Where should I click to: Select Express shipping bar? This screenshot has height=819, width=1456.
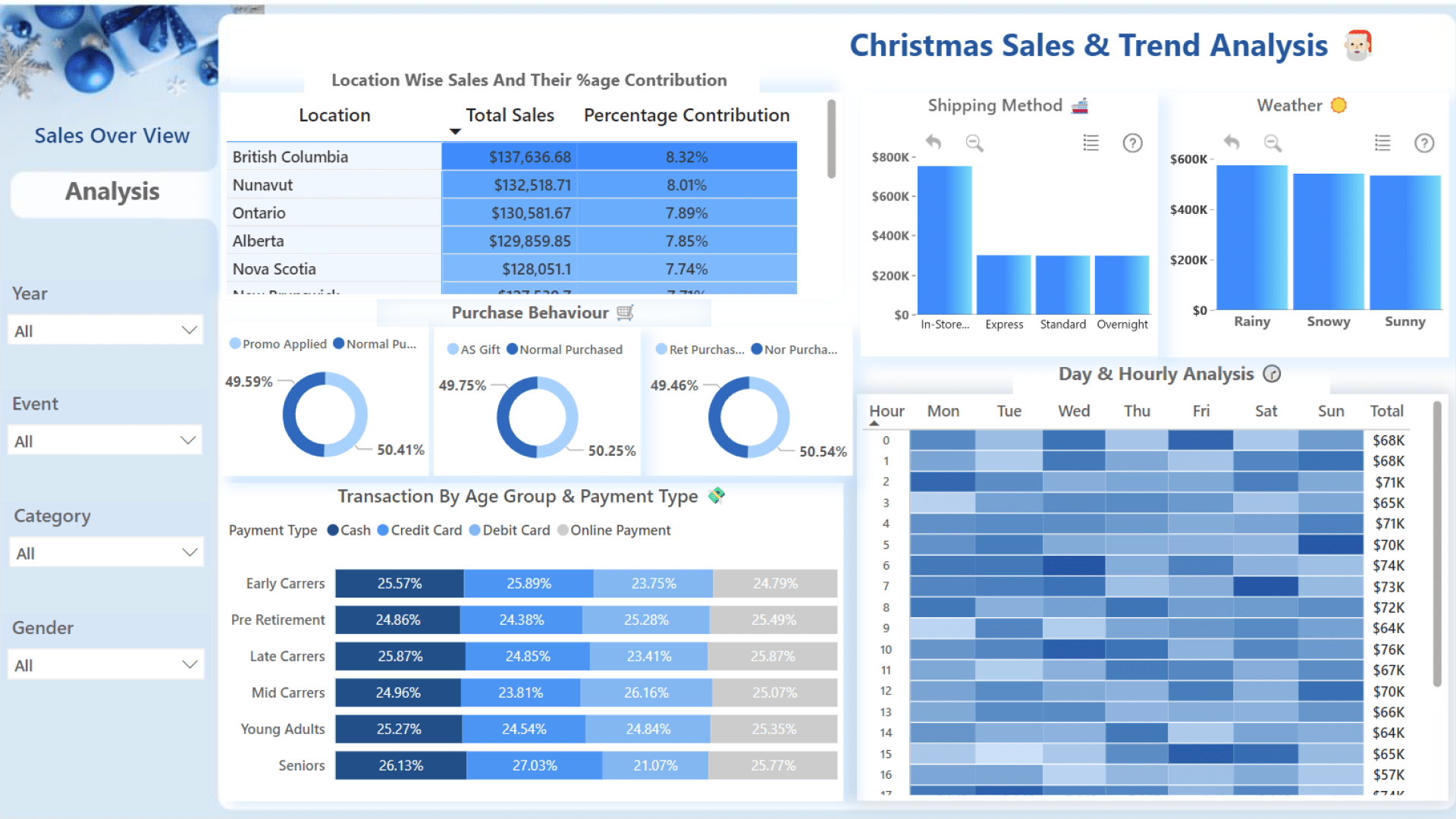click(1003, 284)
